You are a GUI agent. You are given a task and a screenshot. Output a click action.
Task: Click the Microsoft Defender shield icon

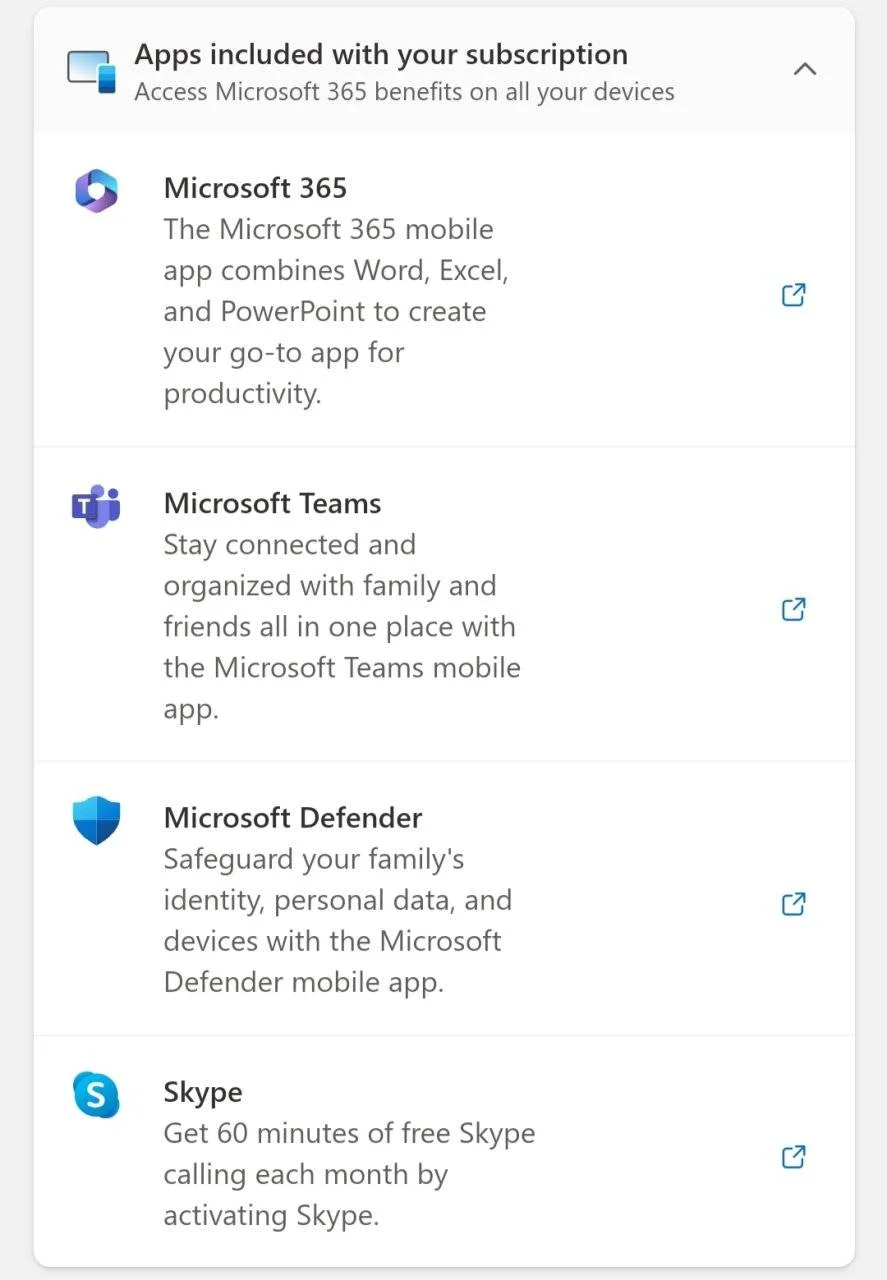coord(96,821)
